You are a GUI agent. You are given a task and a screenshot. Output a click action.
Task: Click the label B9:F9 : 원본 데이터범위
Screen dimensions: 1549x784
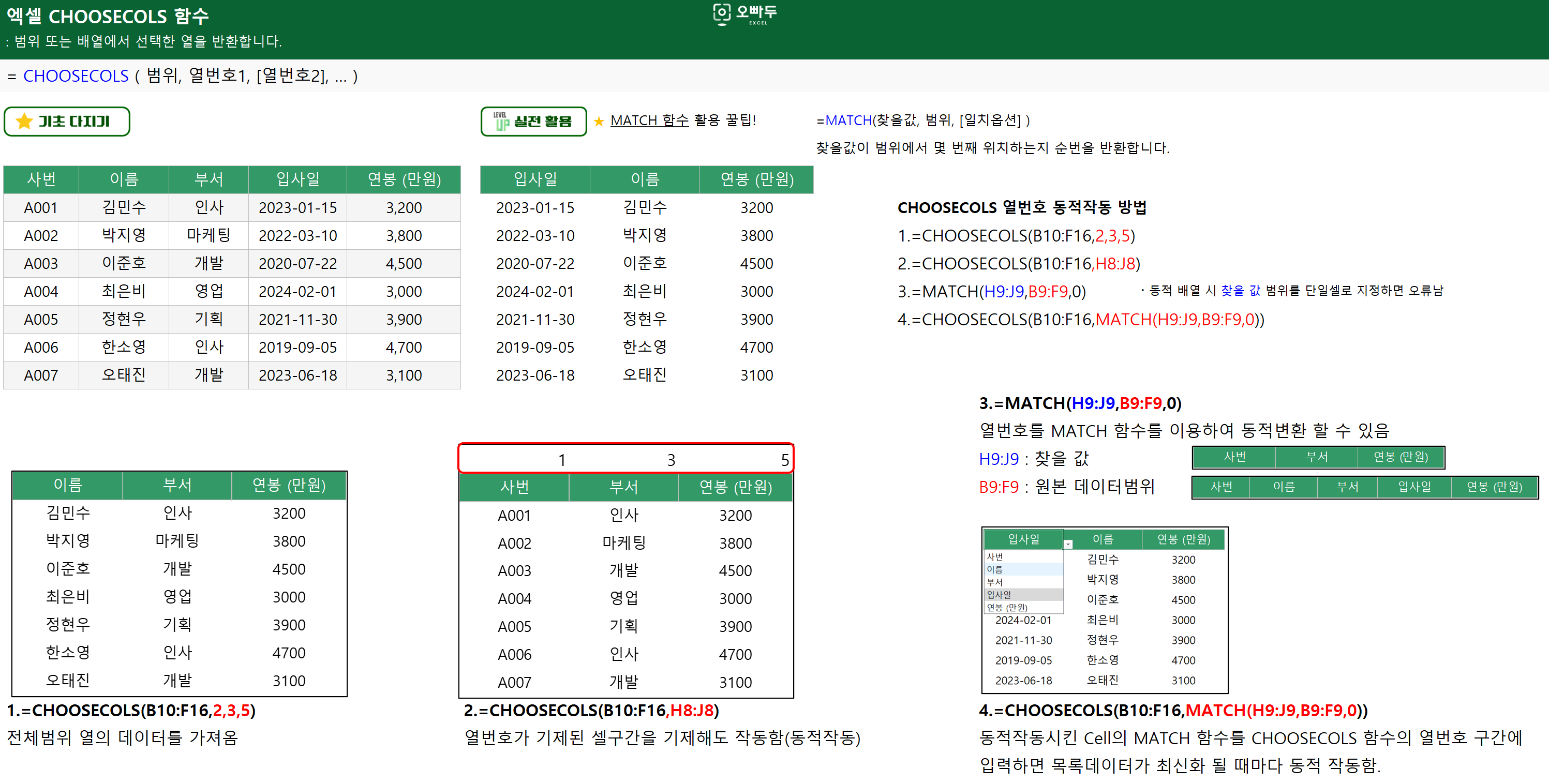tap(1067, 487)
